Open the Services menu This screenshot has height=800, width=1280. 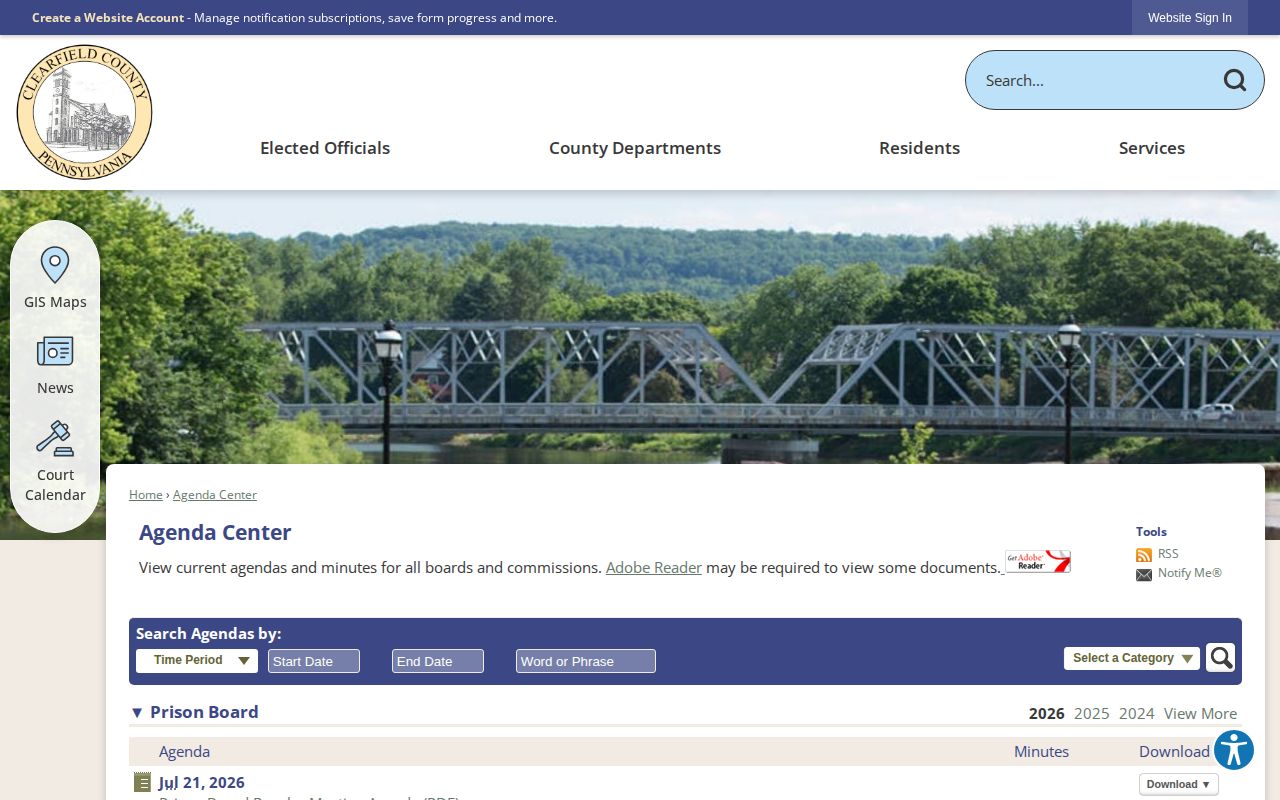(x=1152, y=148)
